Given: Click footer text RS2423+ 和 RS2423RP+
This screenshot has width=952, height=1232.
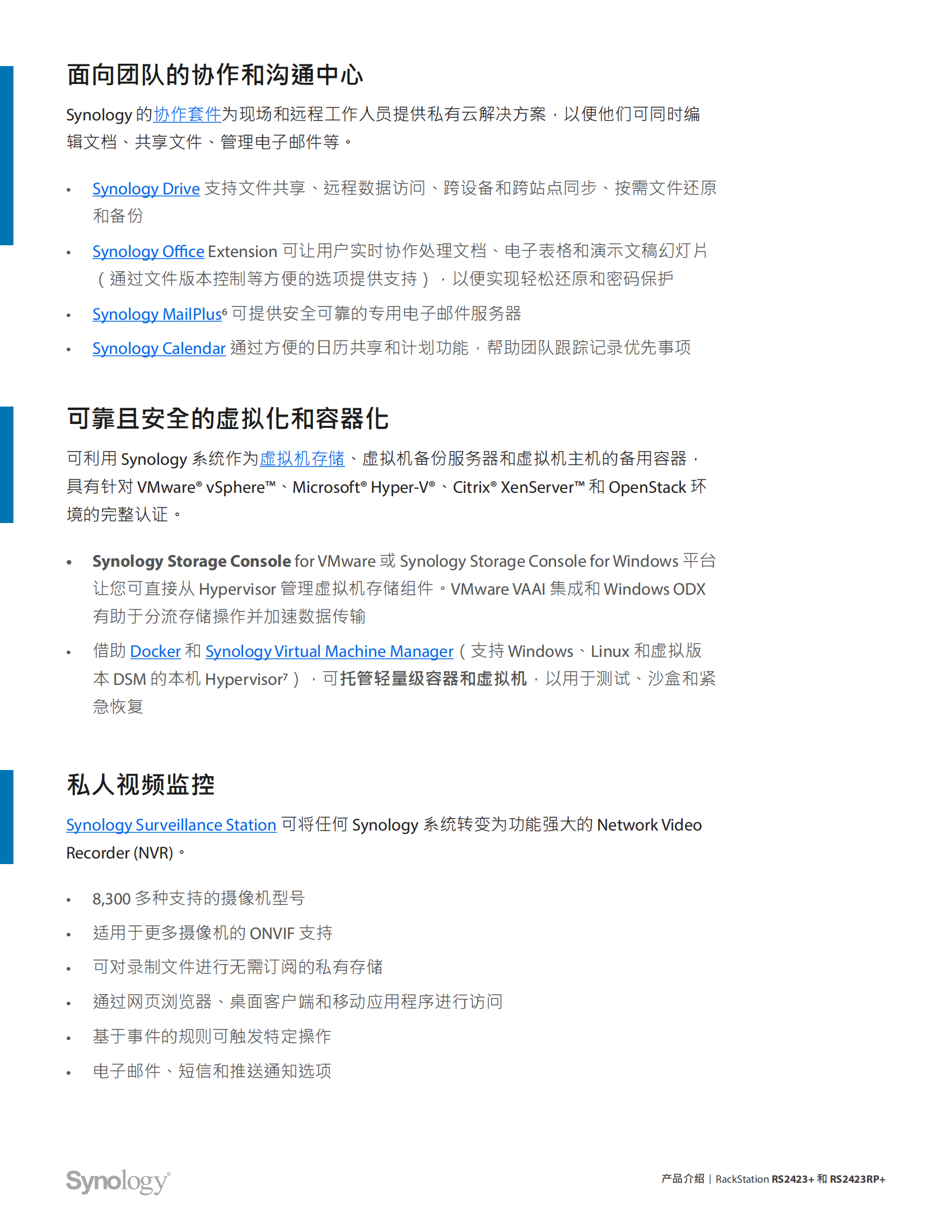Looking at the screenshot, I should (x=828, y=1179).
